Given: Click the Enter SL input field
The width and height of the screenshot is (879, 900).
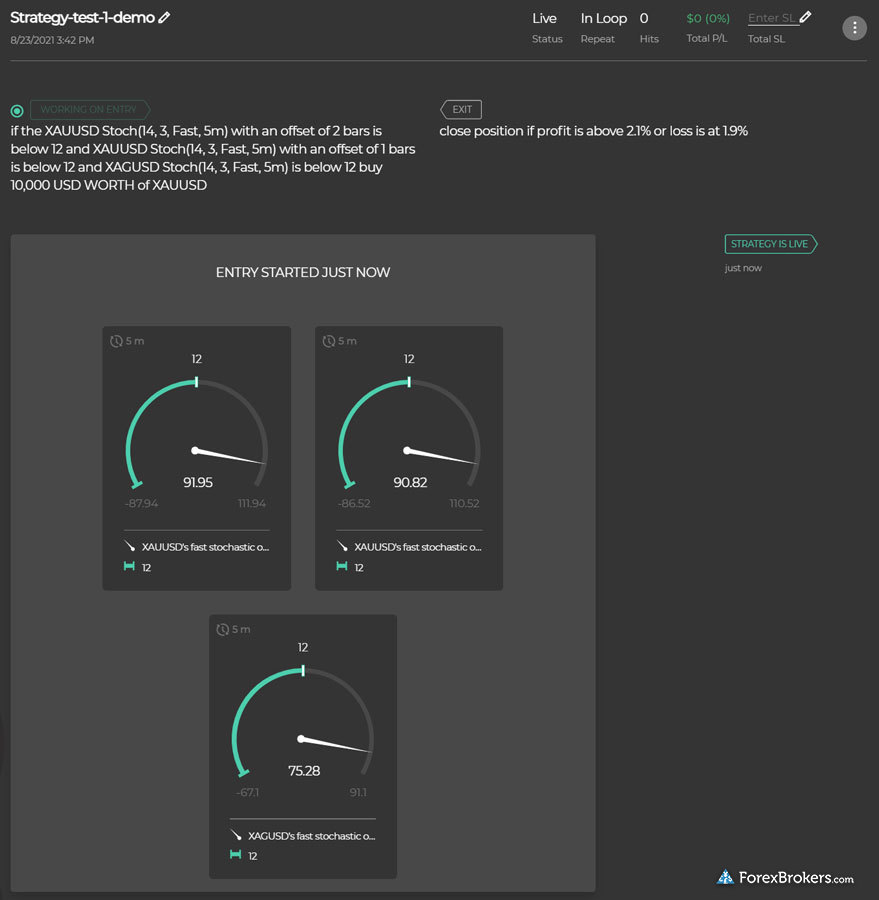Looking at the screenshot, I should (771, 18).
